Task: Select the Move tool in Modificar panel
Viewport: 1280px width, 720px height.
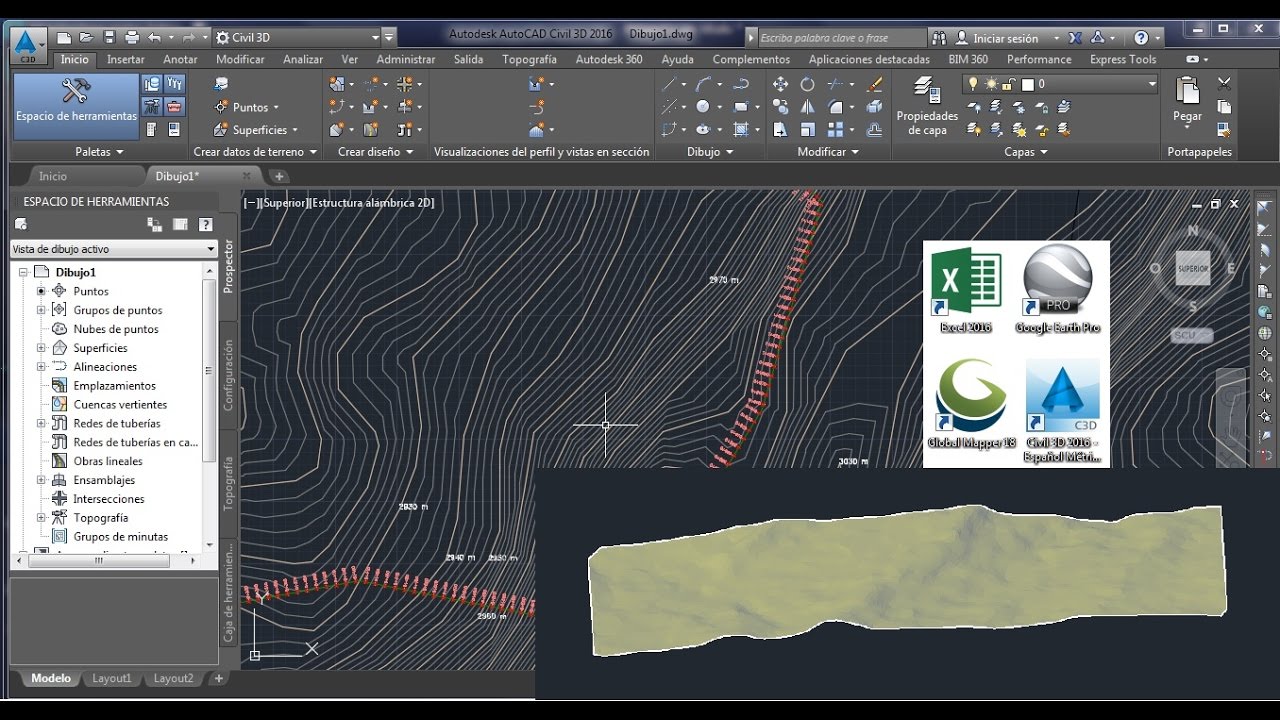Action: pyautogui.click(x=780, y=84)
